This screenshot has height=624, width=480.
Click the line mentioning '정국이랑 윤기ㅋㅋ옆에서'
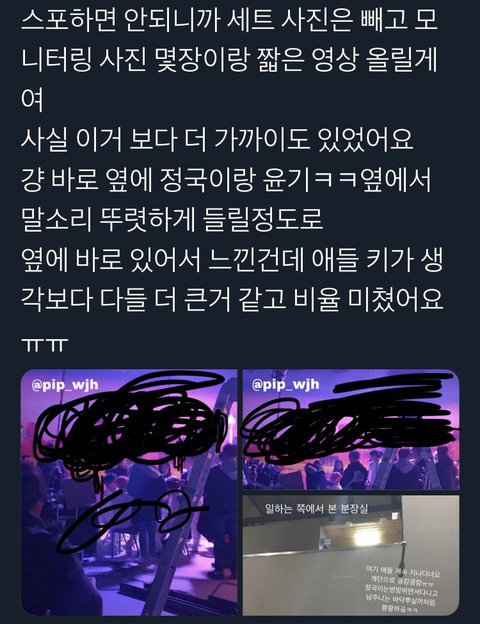[226, 180]
